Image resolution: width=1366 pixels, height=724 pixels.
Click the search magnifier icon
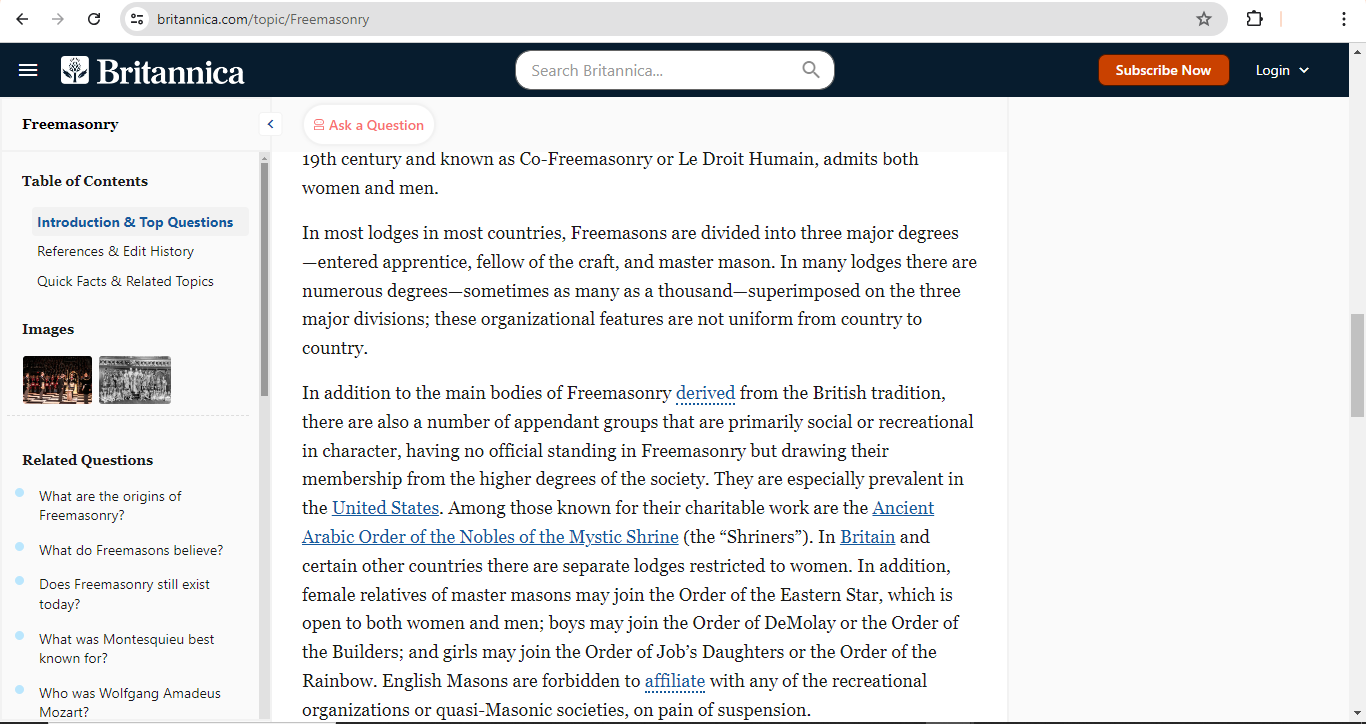tap(811, 70)
